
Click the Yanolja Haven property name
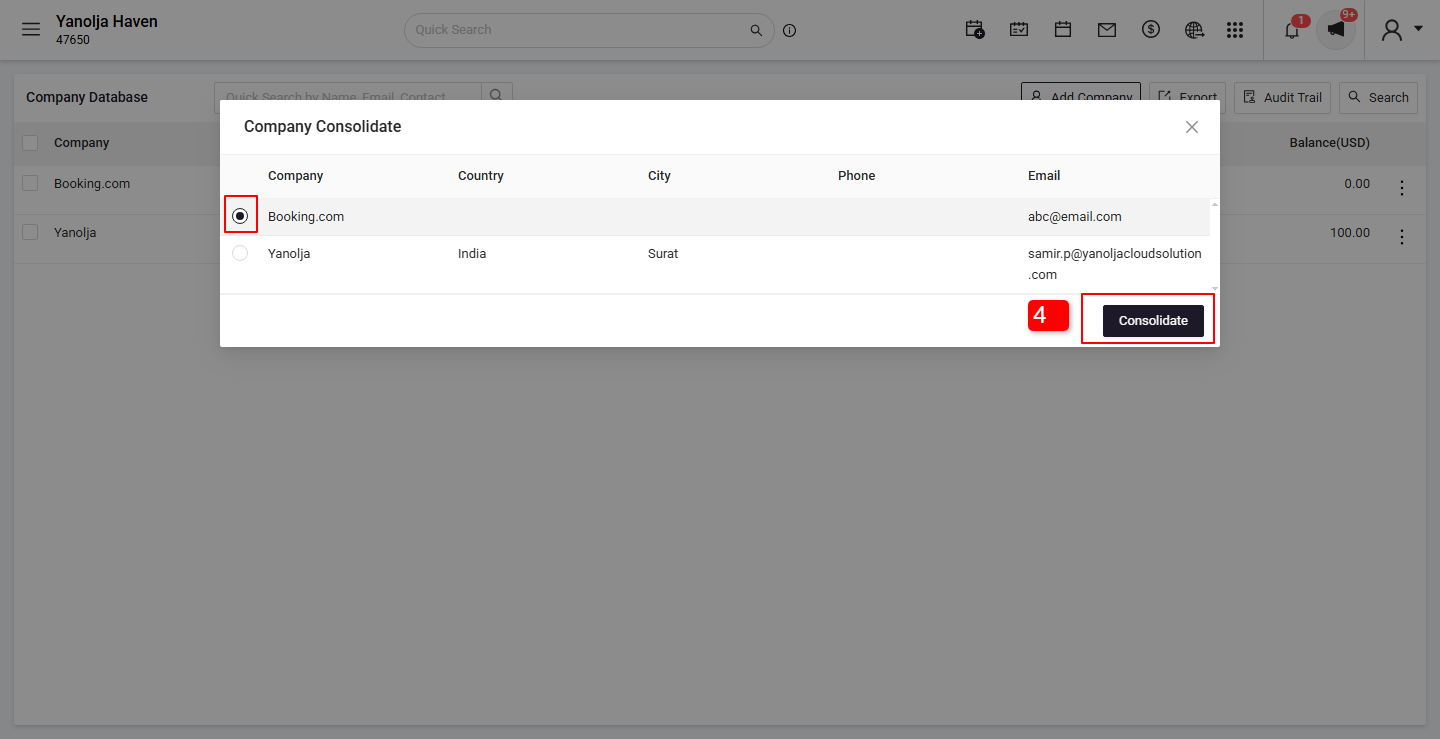(x=107, y=21)
